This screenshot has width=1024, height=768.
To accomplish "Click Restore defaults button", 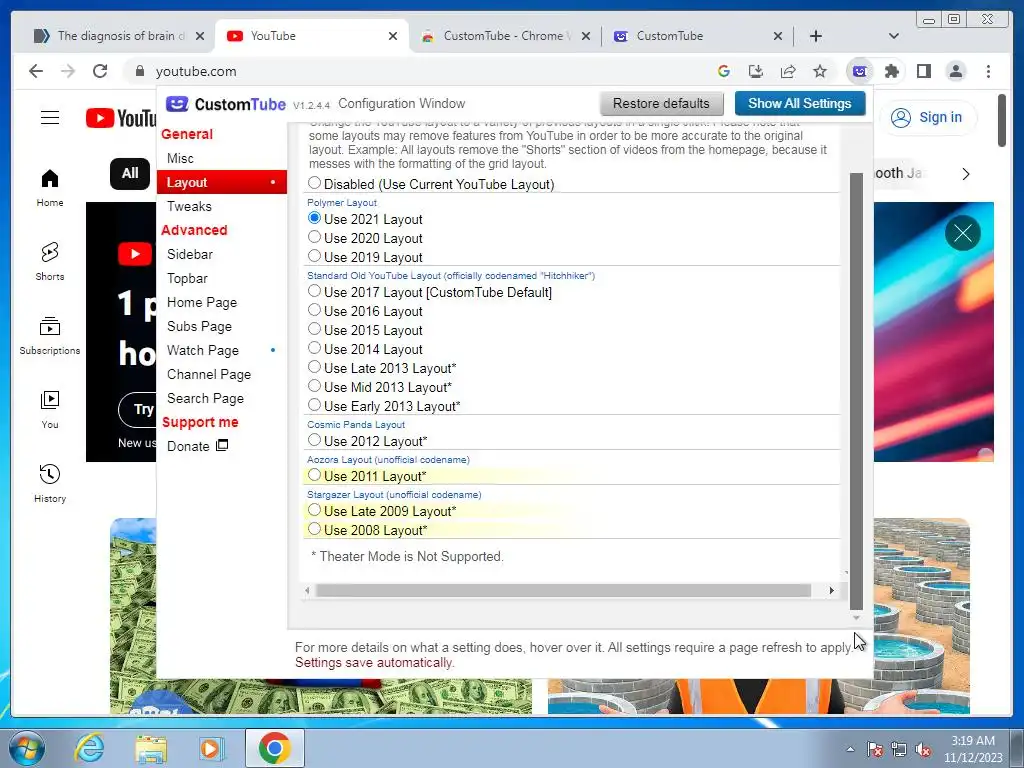I will point(661,103).
